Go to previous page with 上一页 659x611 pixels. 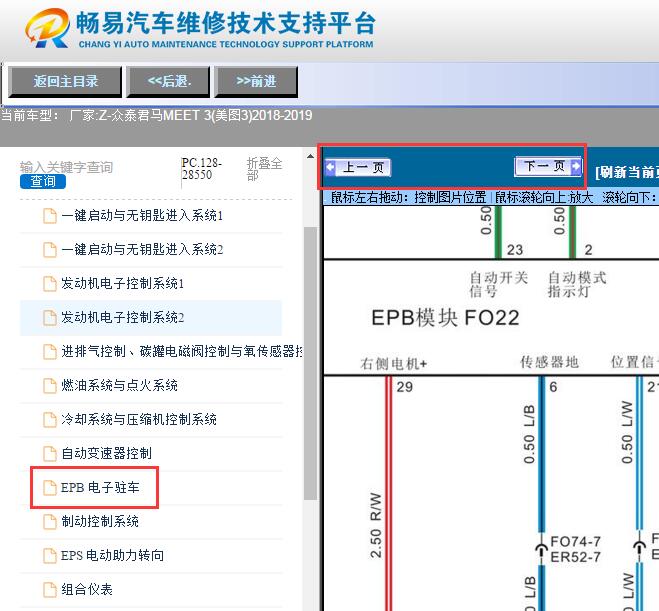pos(358,167)
